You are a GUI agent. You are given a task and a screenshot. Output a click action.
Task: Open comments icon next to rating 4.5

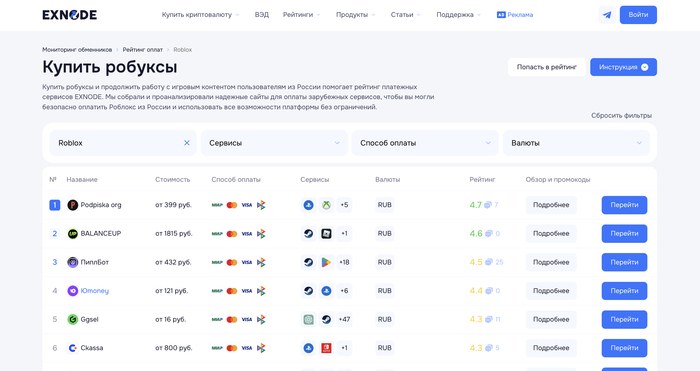(489, 262)
